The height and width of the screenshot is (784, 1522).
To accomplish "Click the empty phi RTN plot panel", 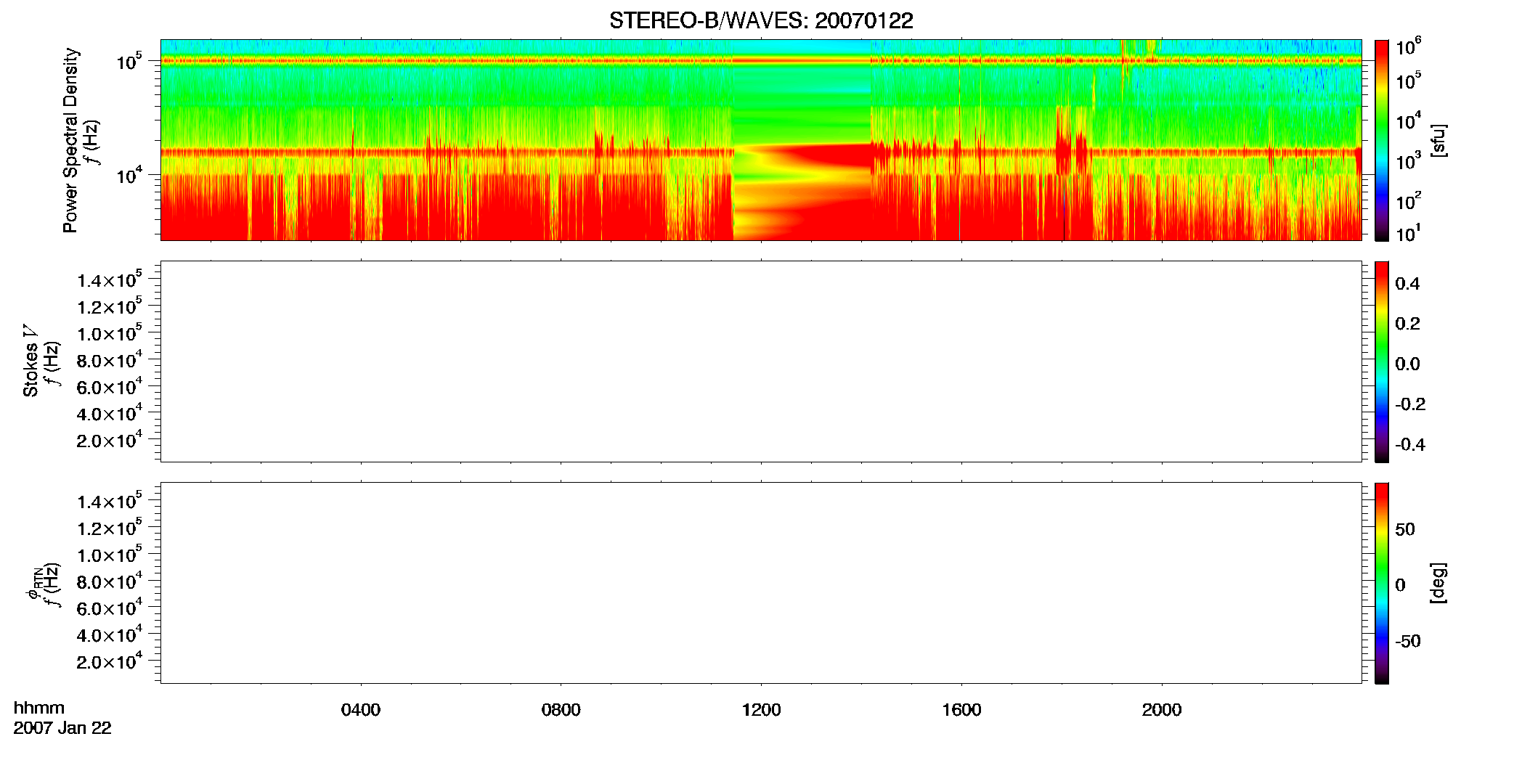I will coord(761,583).
